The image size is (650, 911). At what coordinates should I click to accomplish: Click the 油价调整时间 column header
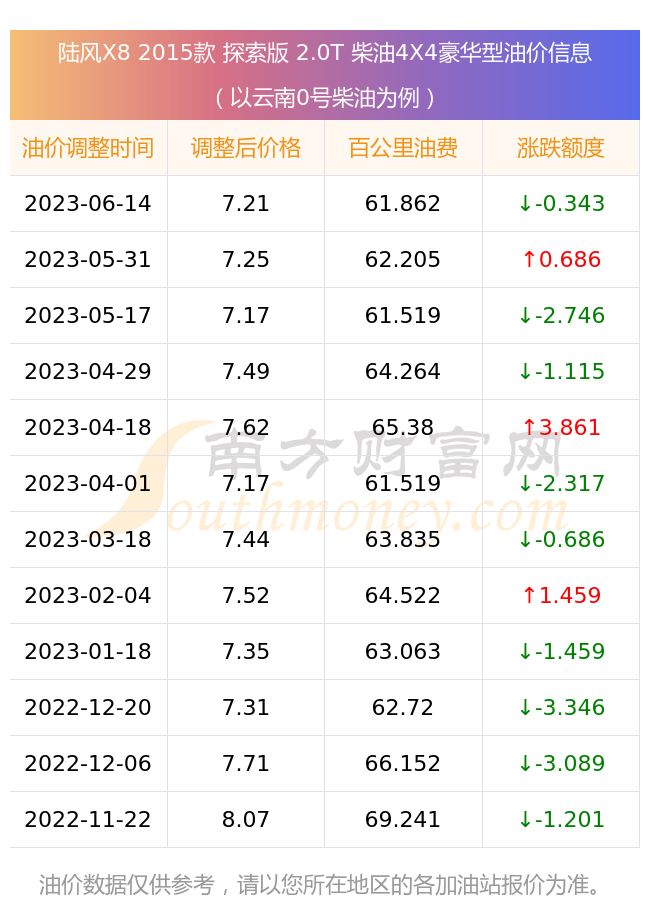(88, 148)
